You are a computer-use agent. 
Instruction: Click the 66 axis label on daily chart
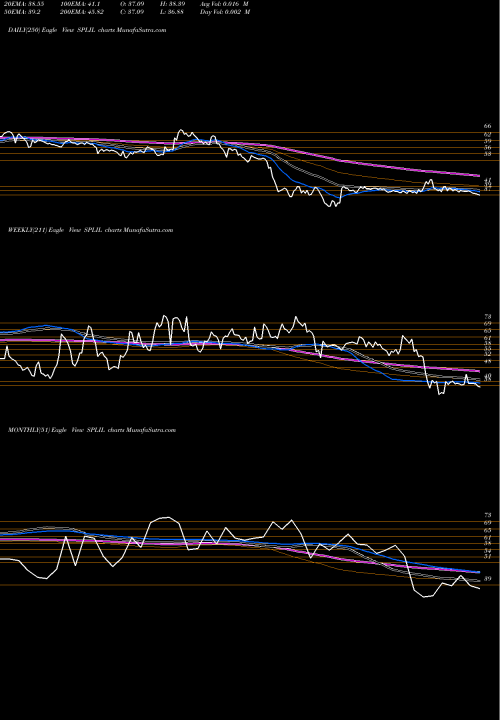coord(488,126)
